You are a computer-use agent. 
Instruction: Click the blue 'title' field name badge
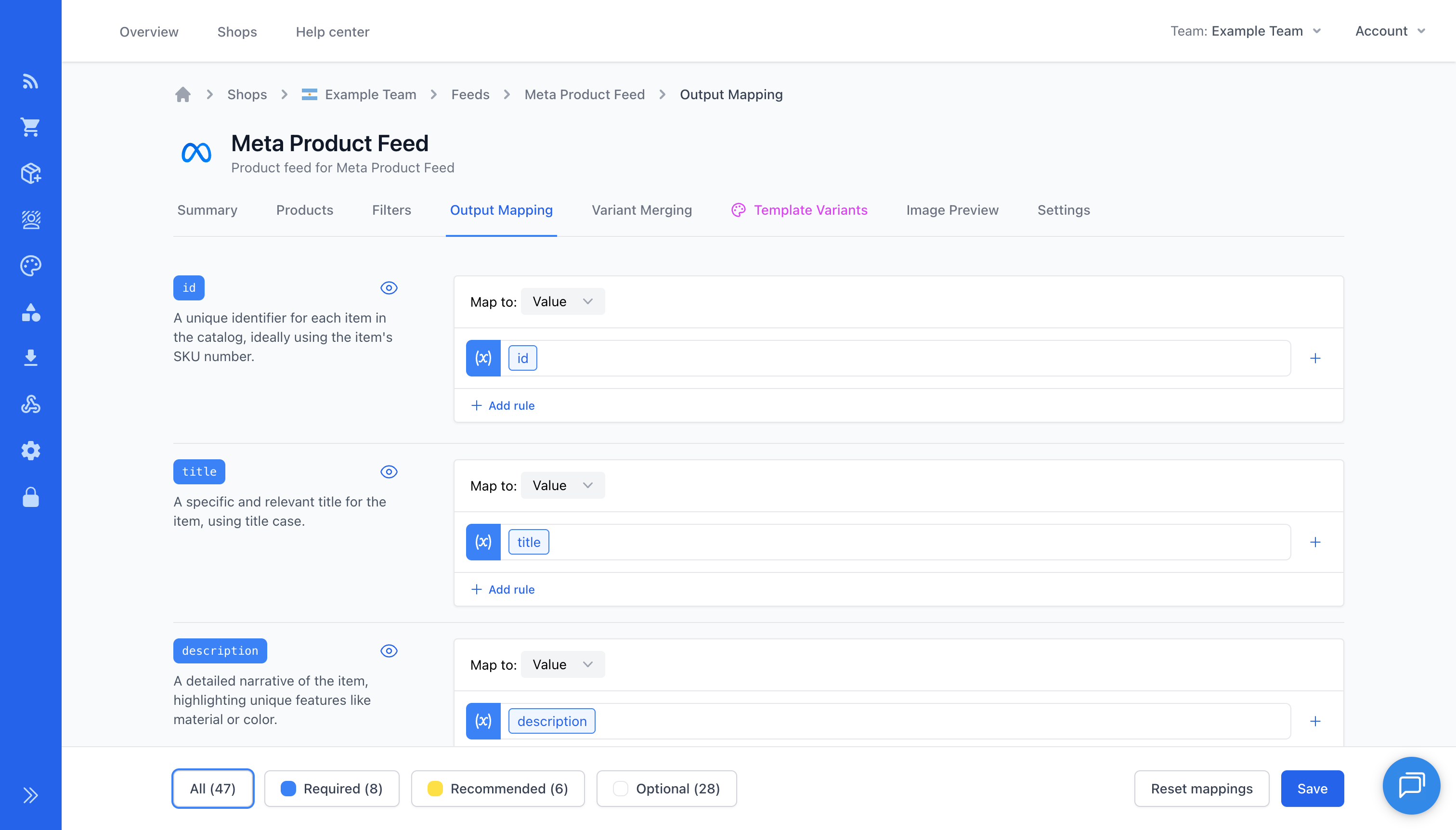click(199, 472)
